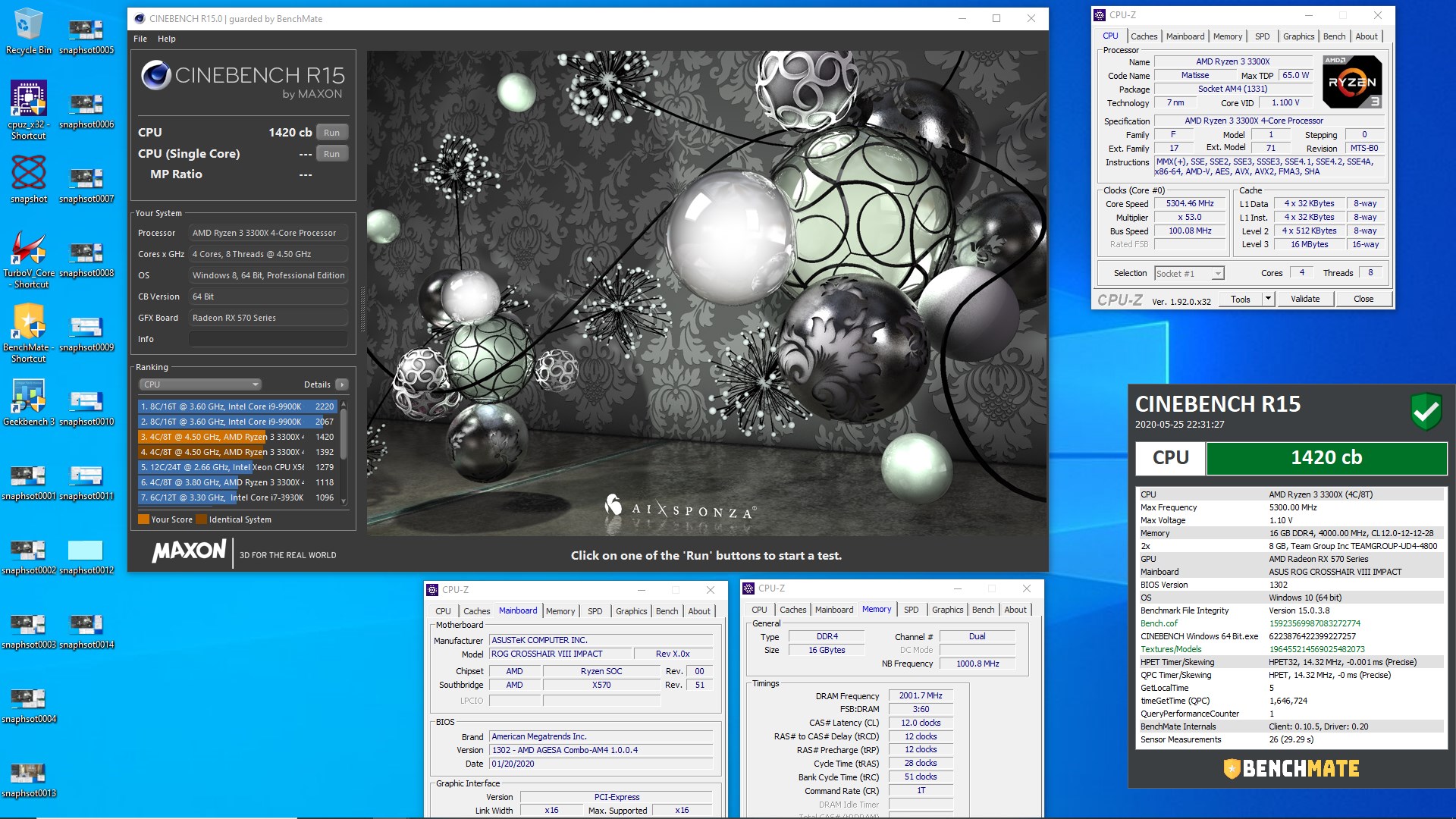The width and height of the screenshot is (1456, 819).
Task: Open Geekbench 3 desktop icon
Action: pyautogui.click(x=28, y=403)
